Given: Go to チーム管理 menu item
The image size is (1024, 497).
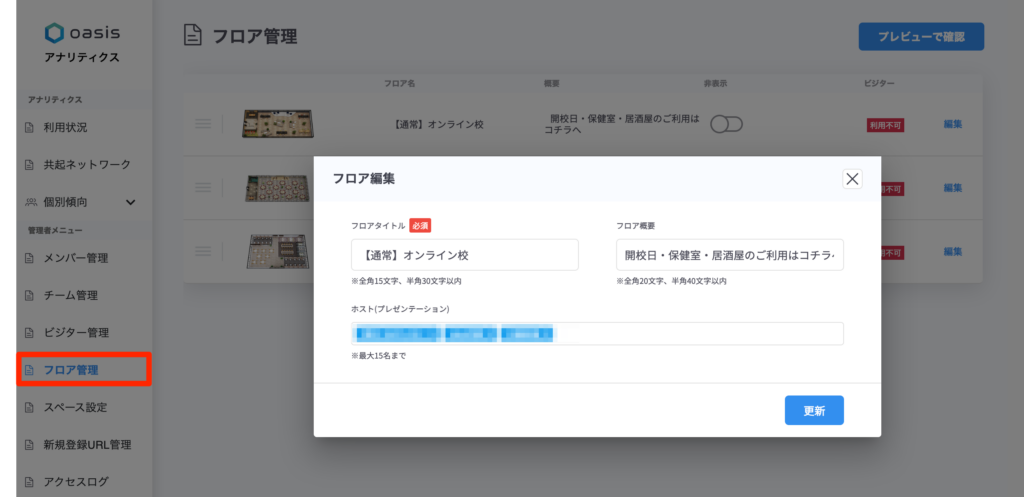Looking at the screenshot, I should point(70,295).
